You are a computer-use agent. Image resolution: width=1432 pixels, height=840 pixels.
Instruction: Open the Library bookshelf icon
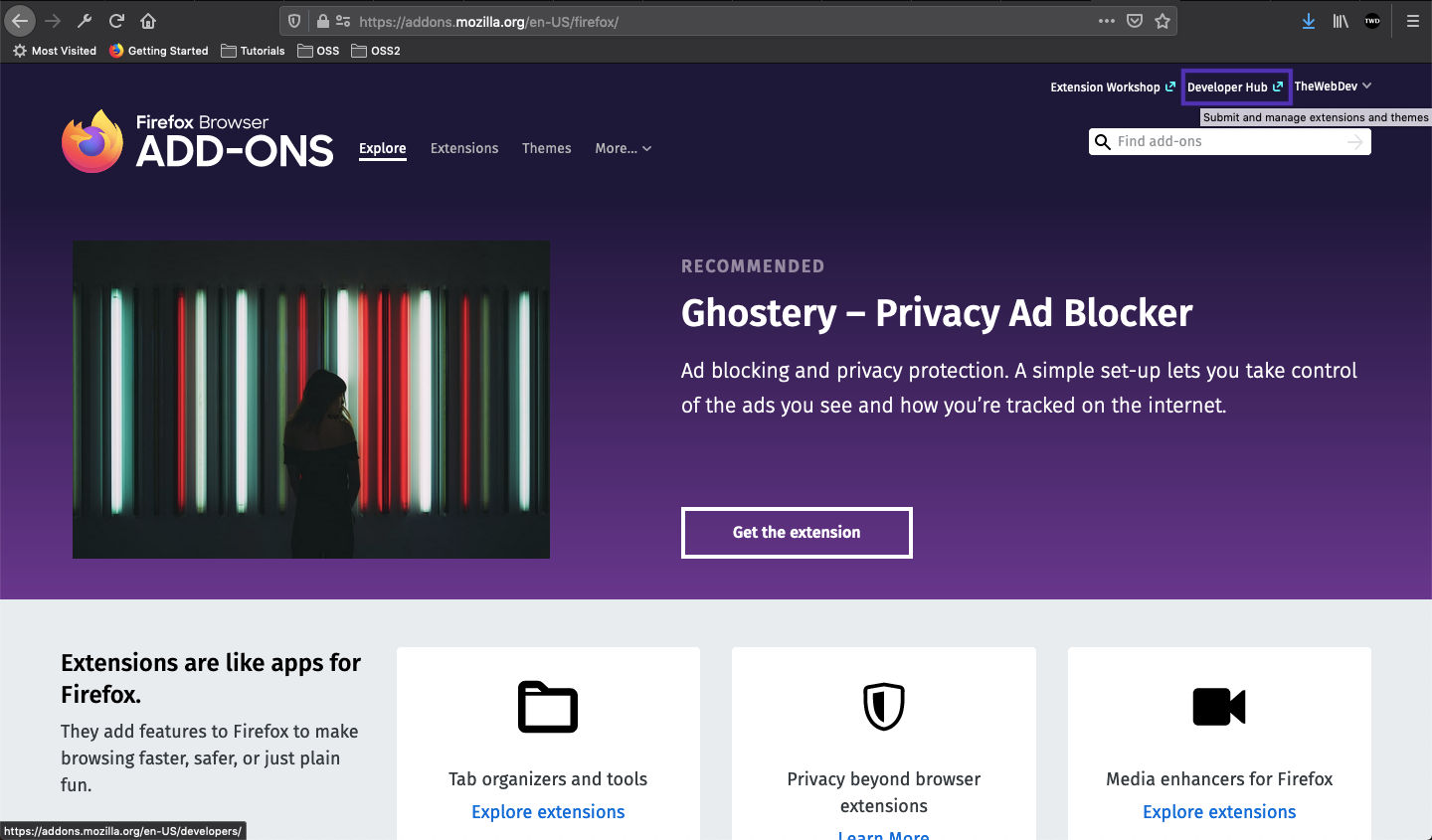tap(1341, 21)
